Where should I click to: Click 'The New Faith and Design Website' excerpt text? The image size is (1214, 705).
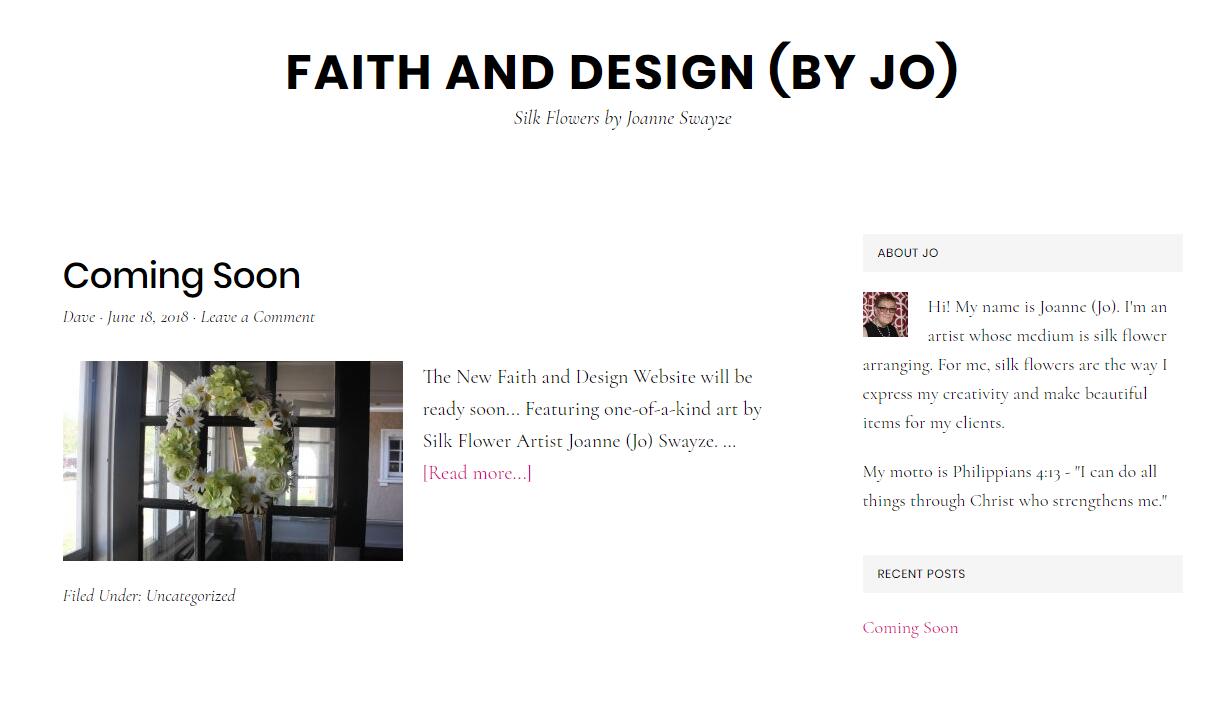[x=559, y=377]
